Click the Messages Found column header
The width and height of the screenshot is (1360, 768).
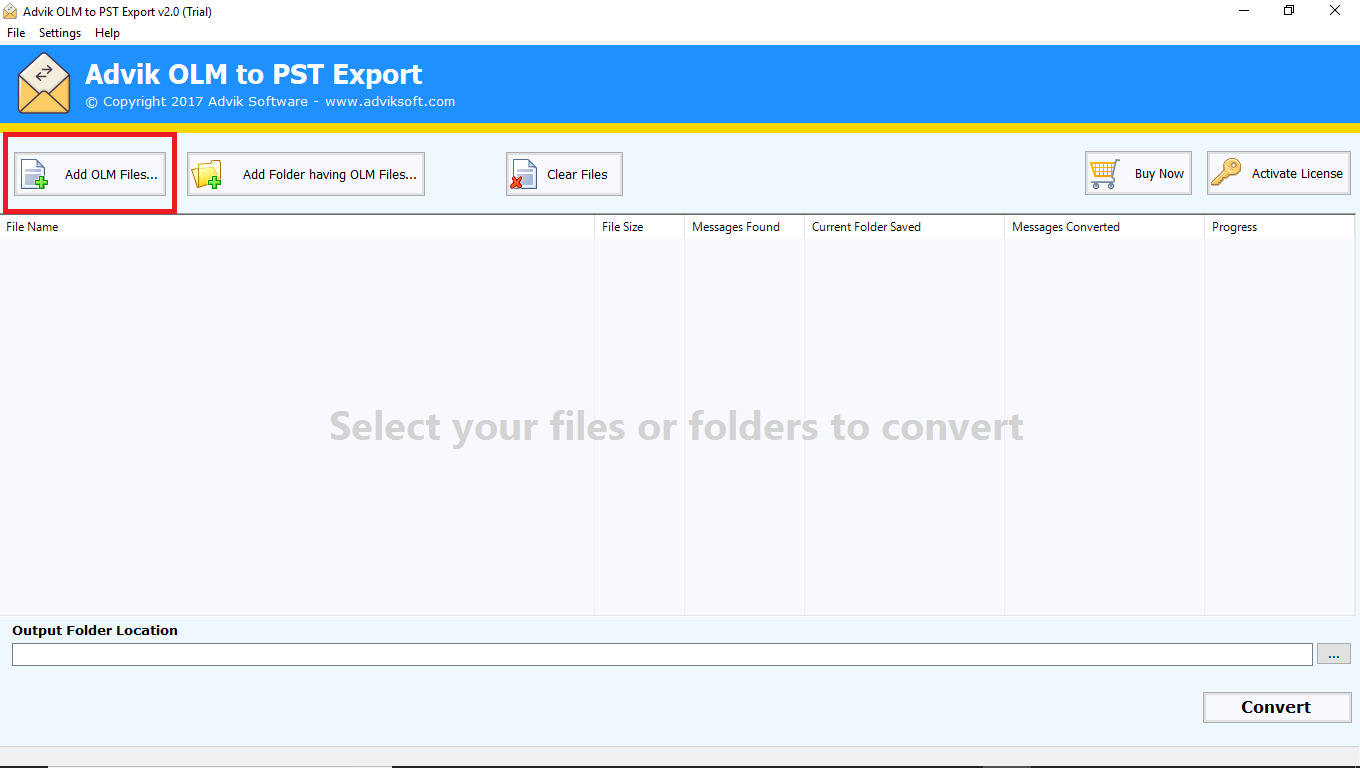coord(745,227)
